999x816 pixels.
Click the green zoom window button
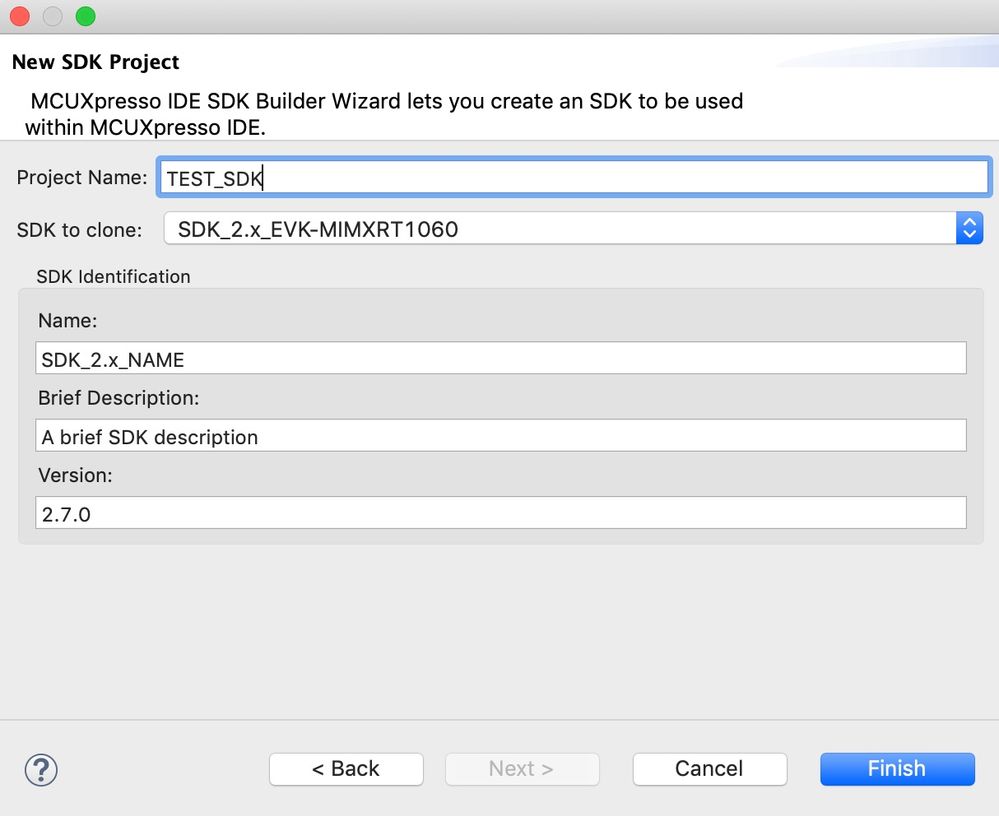(x=86, y=16)
